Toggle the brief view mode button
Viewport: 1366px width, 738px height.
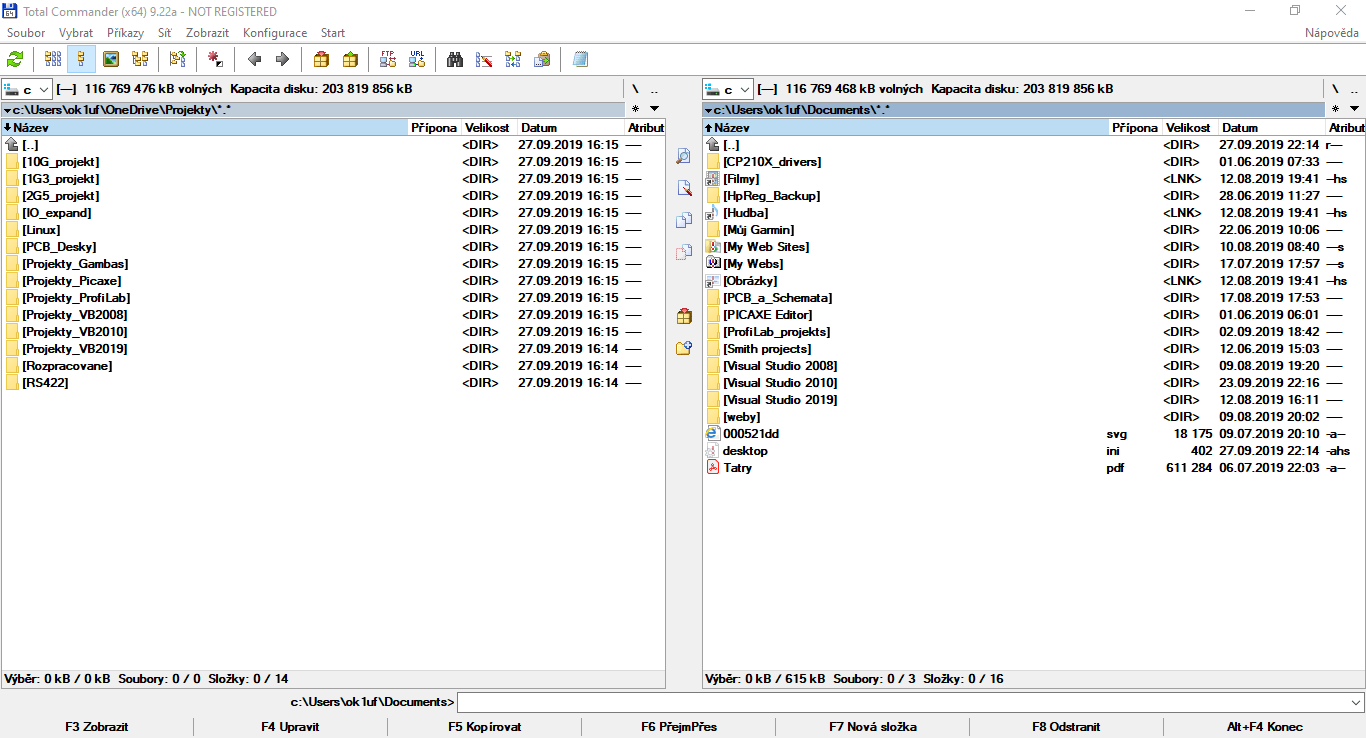pos(53,59)
